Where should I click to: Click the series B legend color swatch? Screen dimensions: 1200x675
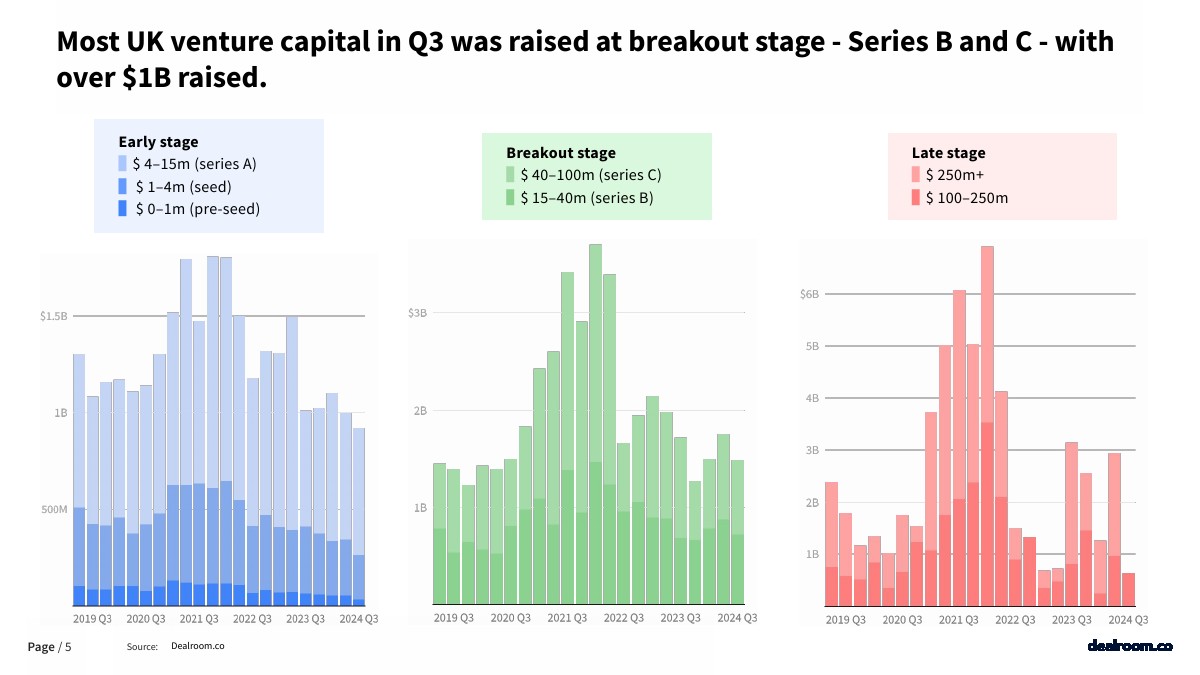510,197
